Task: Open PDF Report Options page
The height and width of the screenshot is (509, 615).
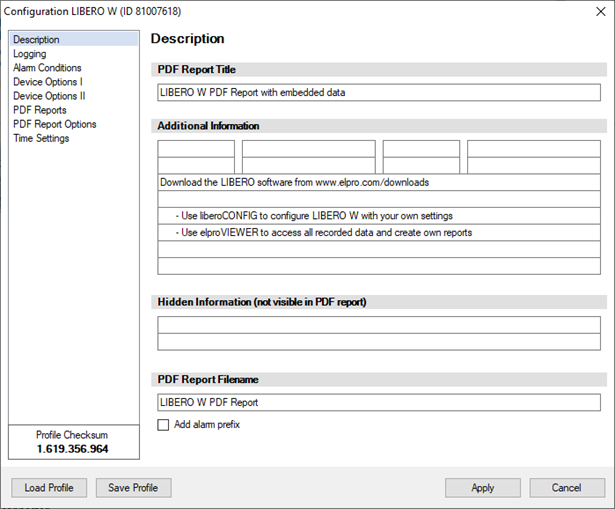Action: [x=55, y=124]
